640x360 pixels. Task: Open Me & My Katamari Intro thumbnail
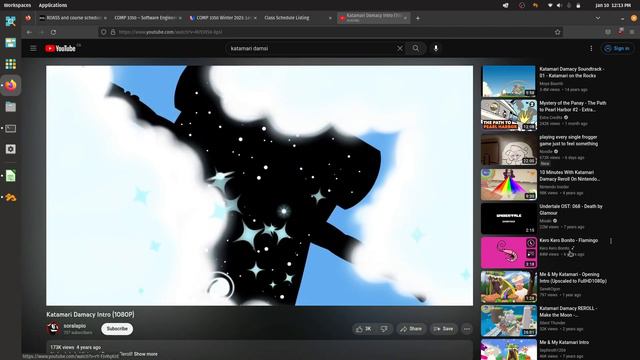click(x=508, y=350)
